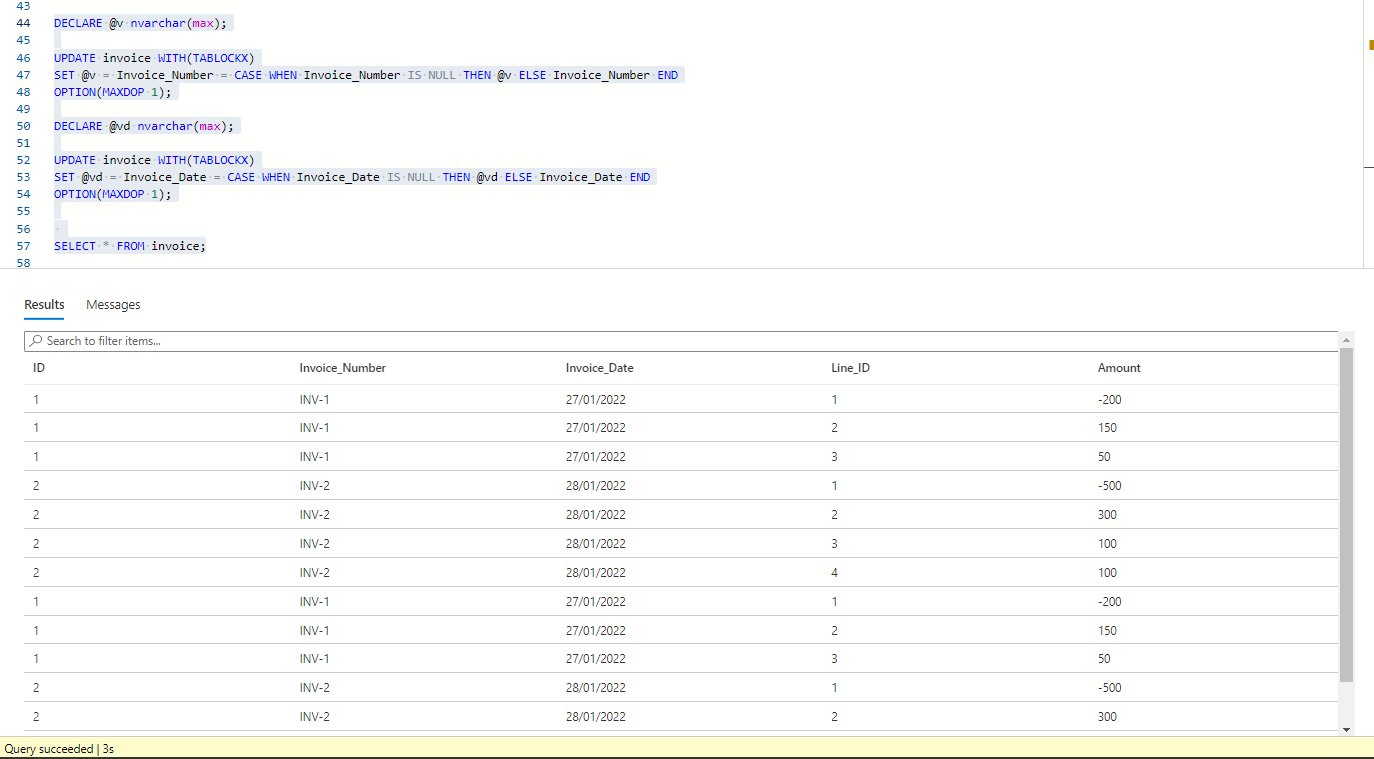Click the results scrollbar down arrow
Viewport: 1374px width, 759px height.
click(x=1346, y=730)
